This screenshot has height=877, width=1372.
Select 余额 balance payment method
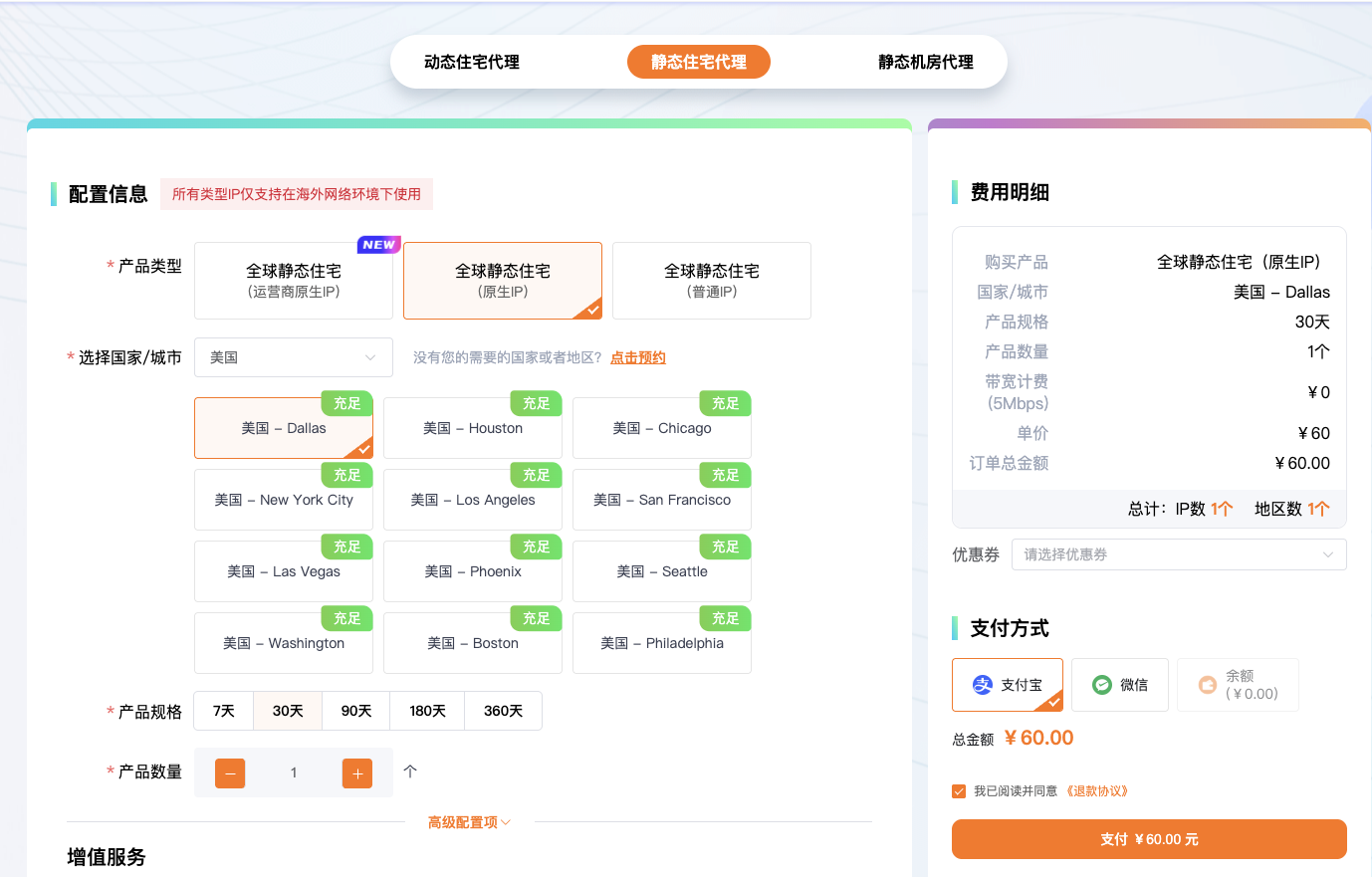1238,685
